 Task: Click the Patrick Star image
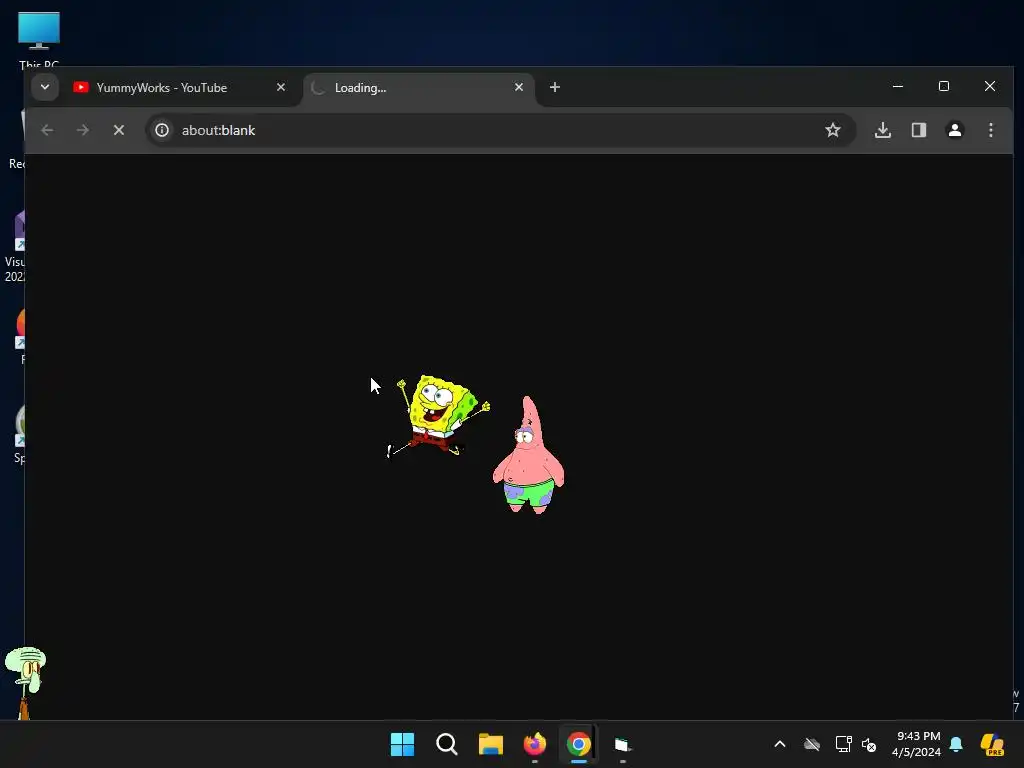(528, 455)
